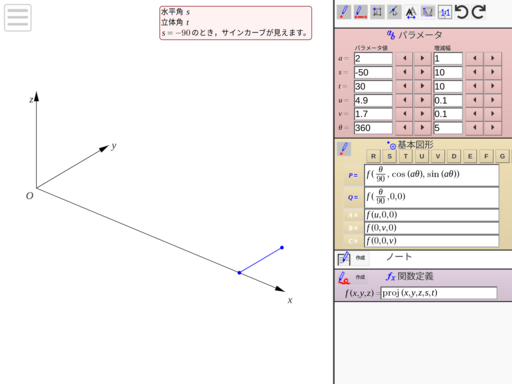Click the function definition 作成 button
The image size is (512, 384).
tap(361, 277)
